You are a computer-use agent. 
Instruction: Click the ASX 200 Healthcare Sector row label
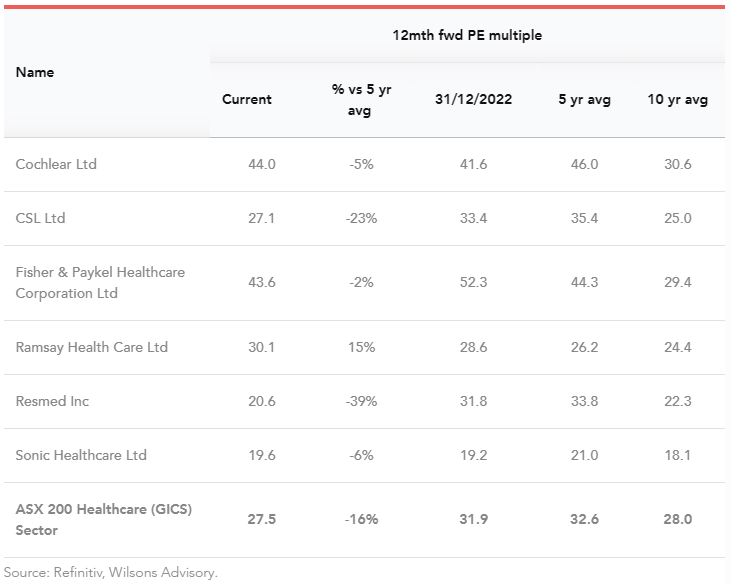click(103, 519)
